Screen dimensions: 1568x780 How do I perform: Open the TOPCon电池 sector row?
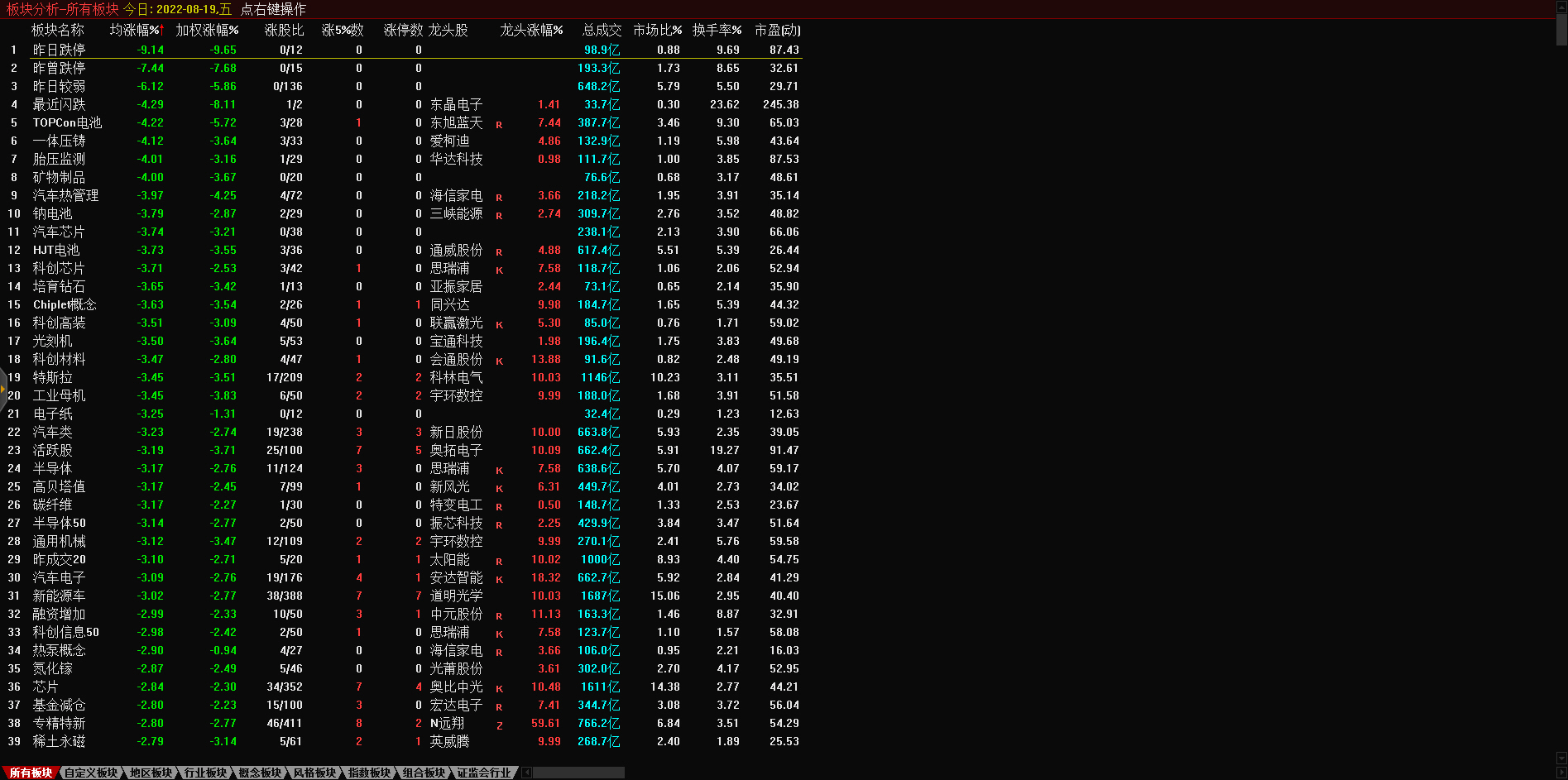tap(67, 122)
